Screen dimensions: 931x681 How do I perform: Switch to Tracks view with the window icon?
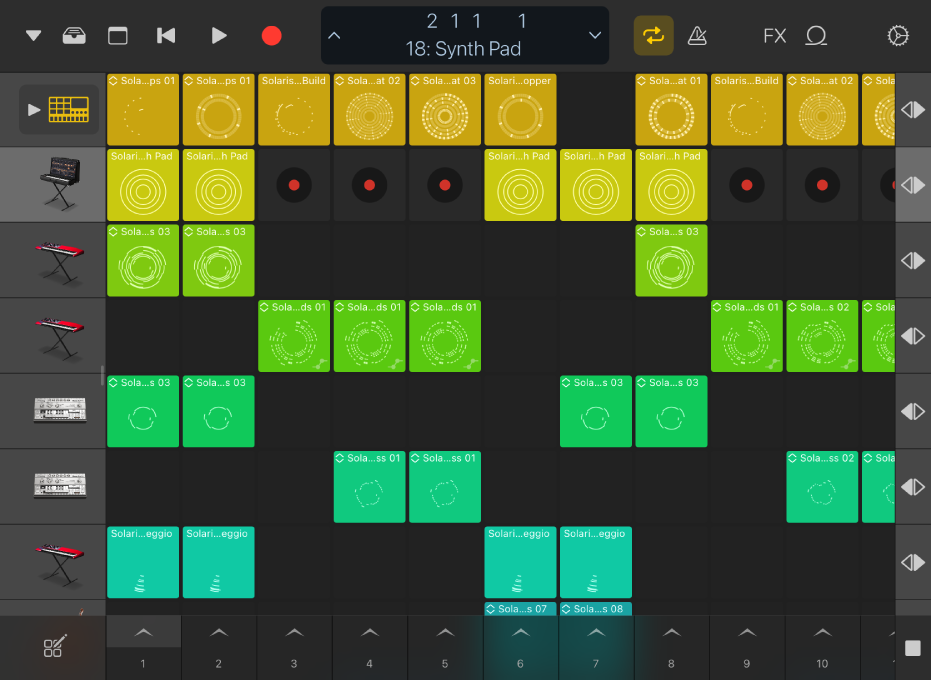pos(117,35)
